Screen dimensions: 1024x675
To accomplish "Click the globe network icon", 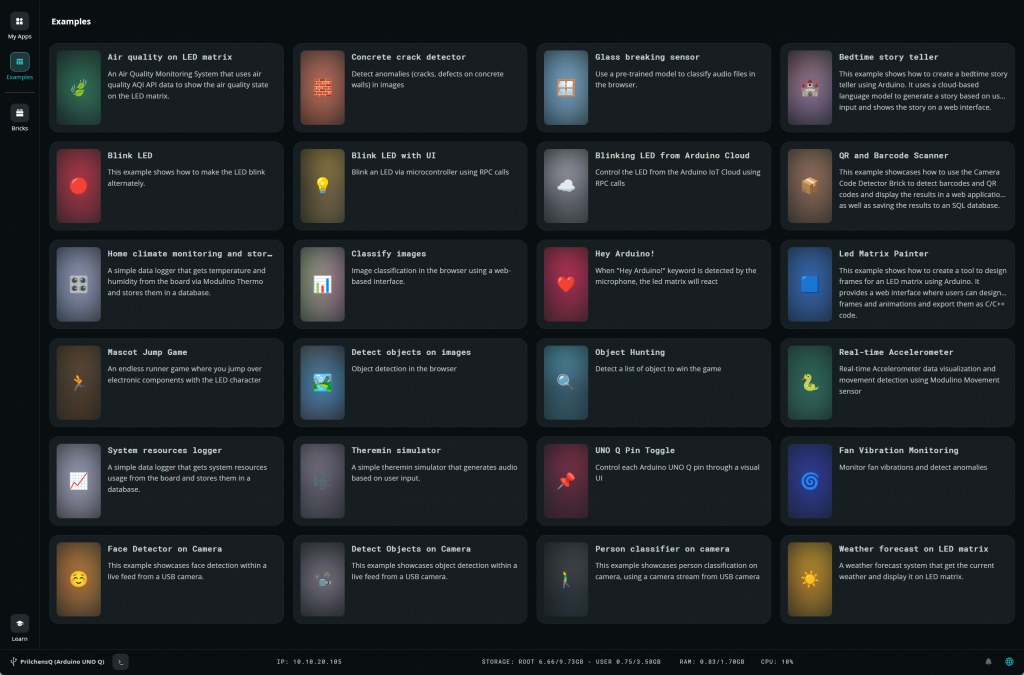I will pos(1009,661).
